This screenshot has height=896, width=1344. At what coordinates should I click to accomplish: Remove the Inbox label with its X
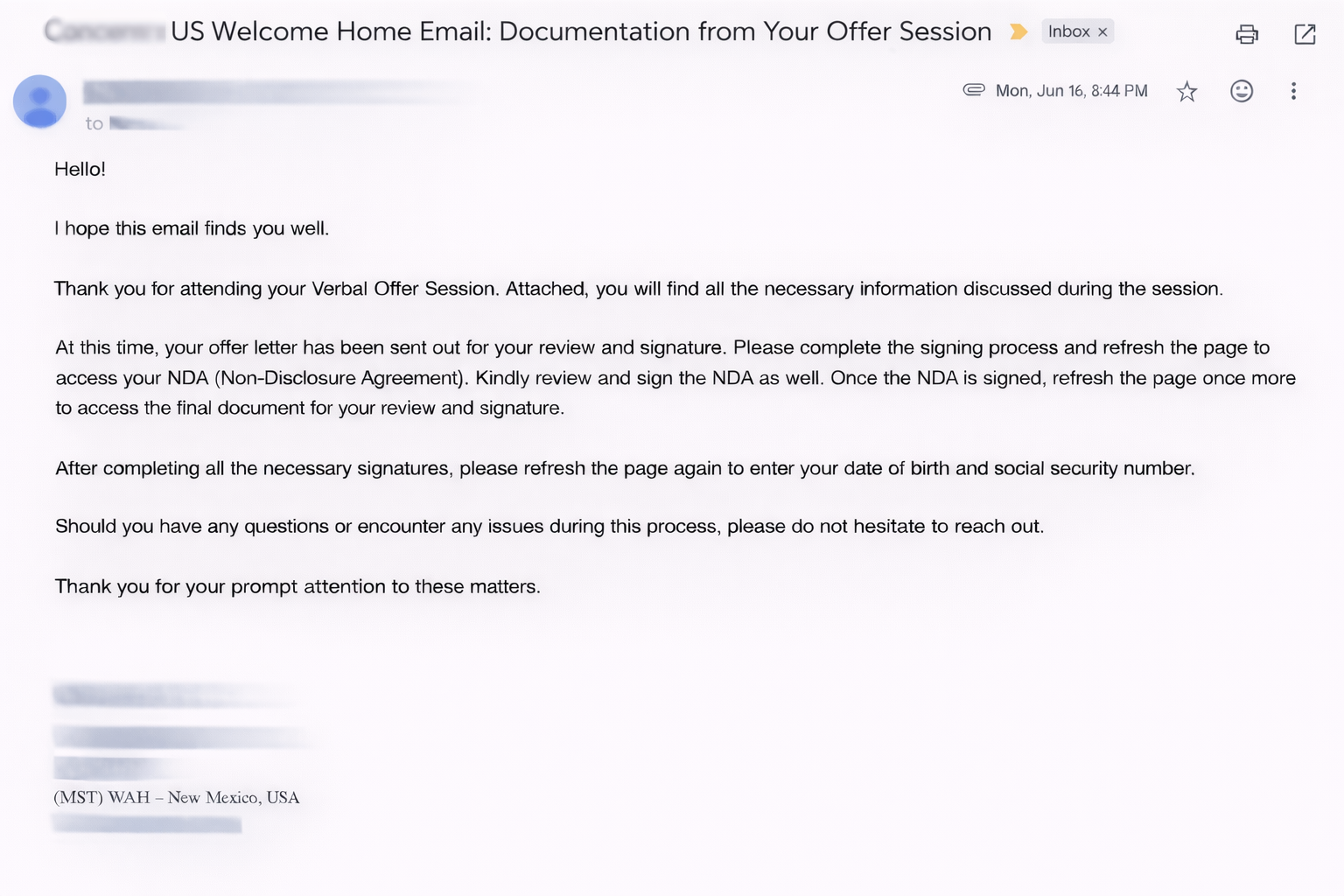(x=1103, y=31)
